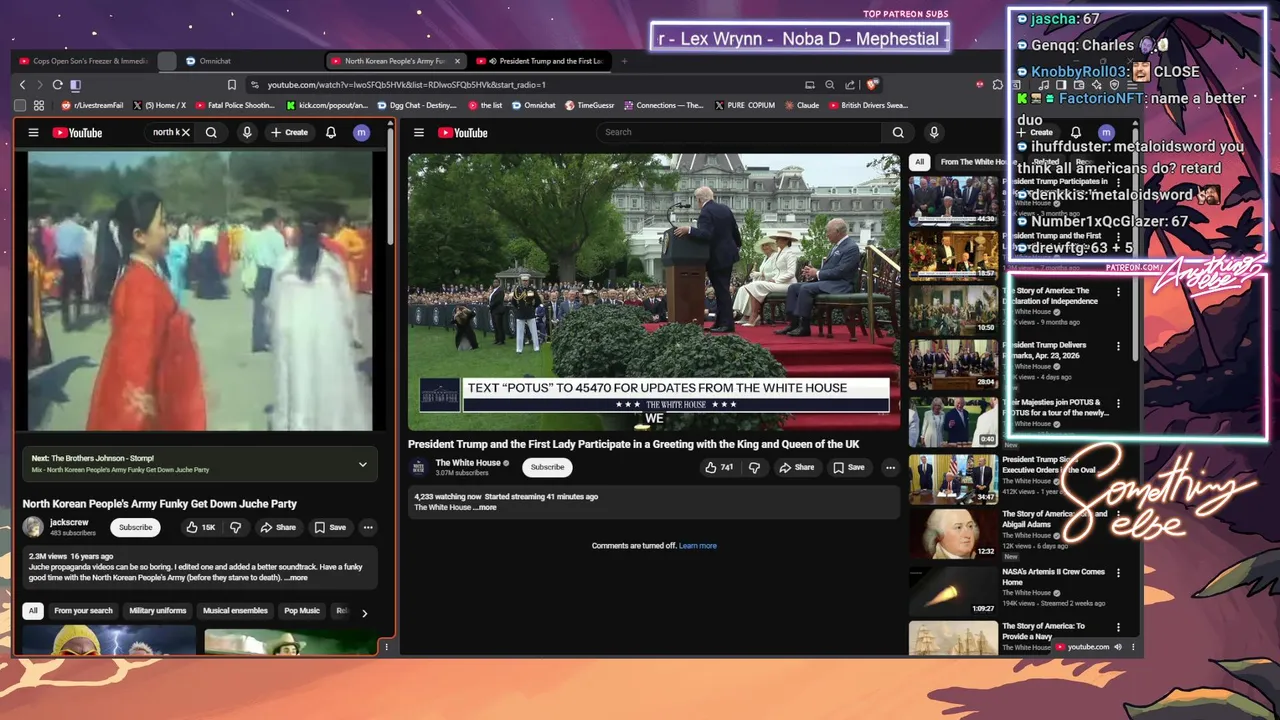Open options for 'President Trump Delivers Remarks' video
This screenshot has width=1280, height=720.
[x=1118, y=346]
